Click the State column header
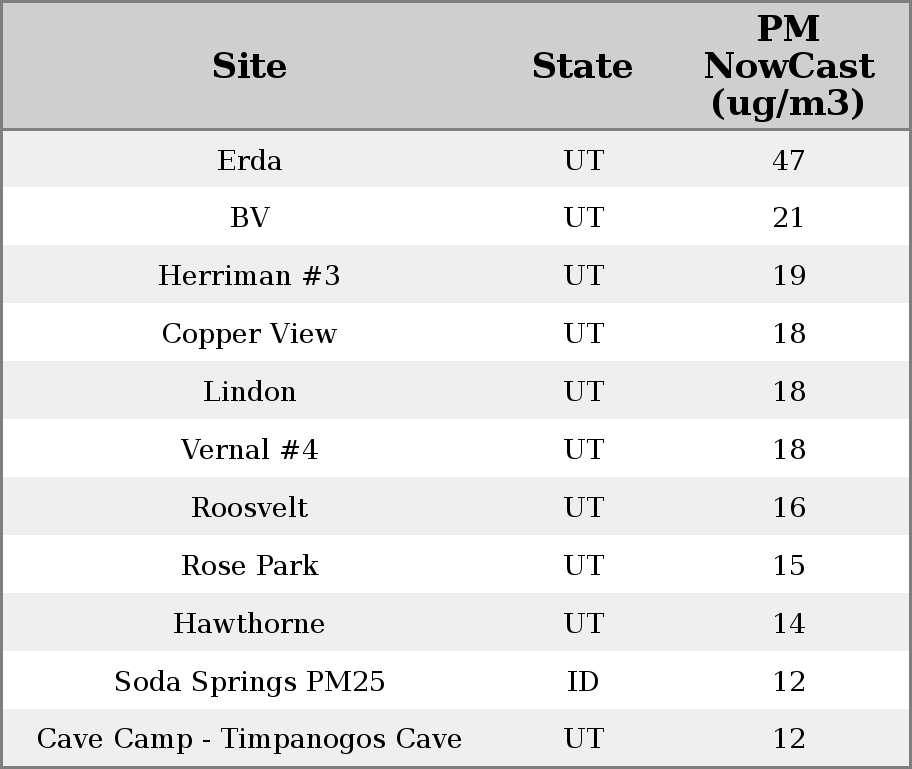The width and height of the screenshot is (912, 769). coord(582,67)
